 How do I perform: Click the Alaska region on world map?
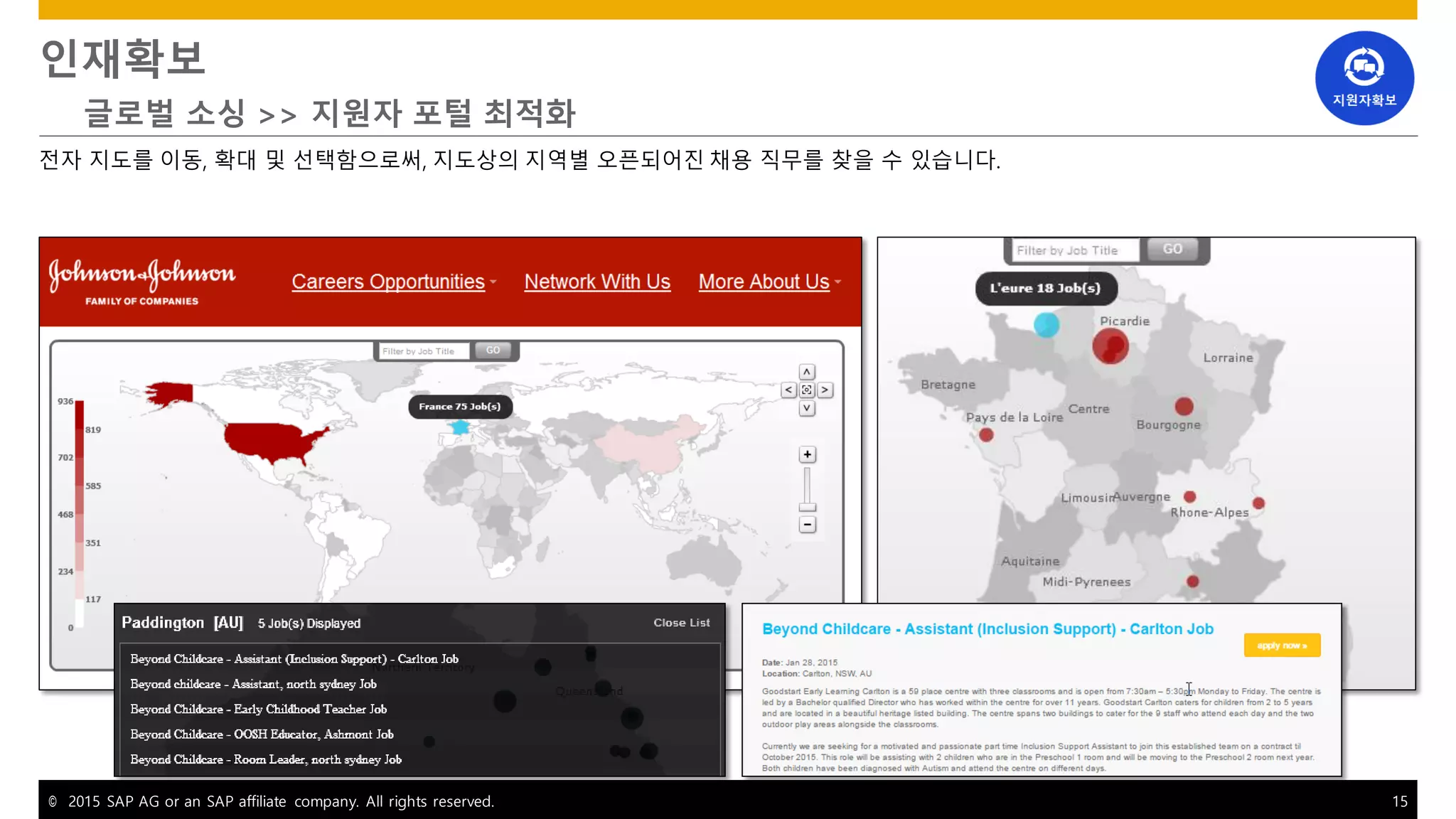tap(169, 392)
